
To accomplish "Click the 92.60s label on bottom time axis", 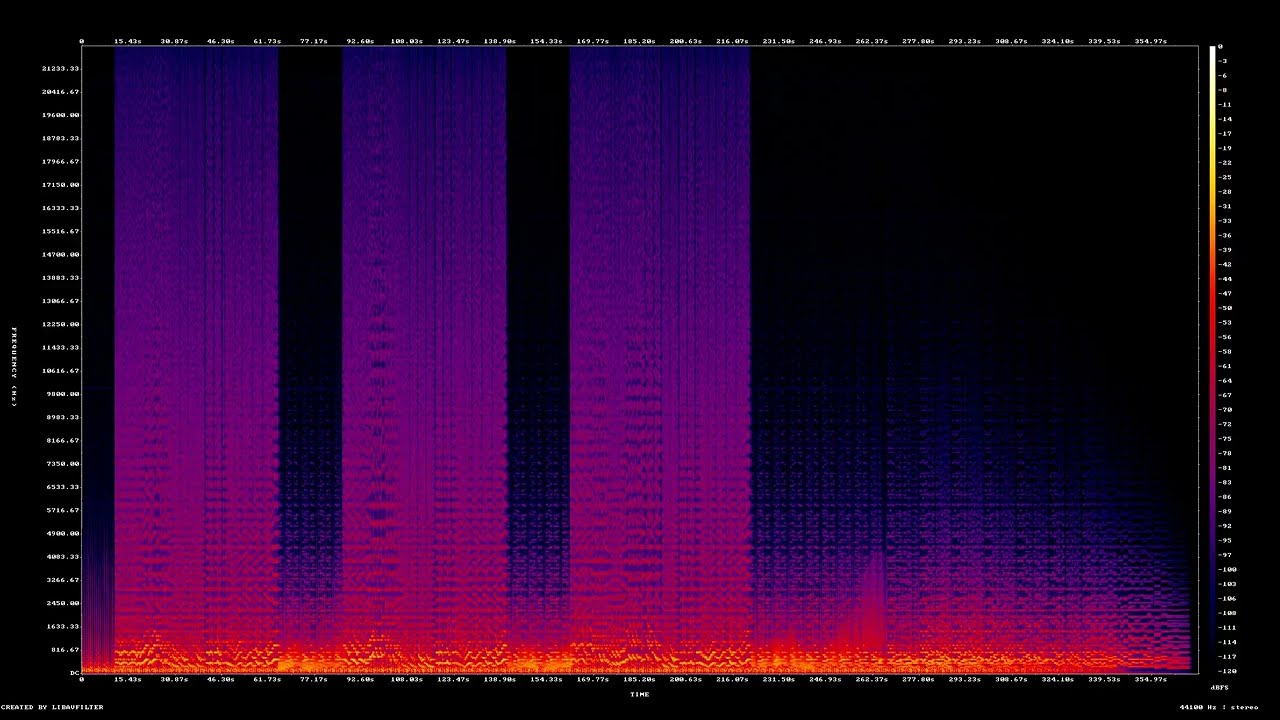I will (360, 679).
